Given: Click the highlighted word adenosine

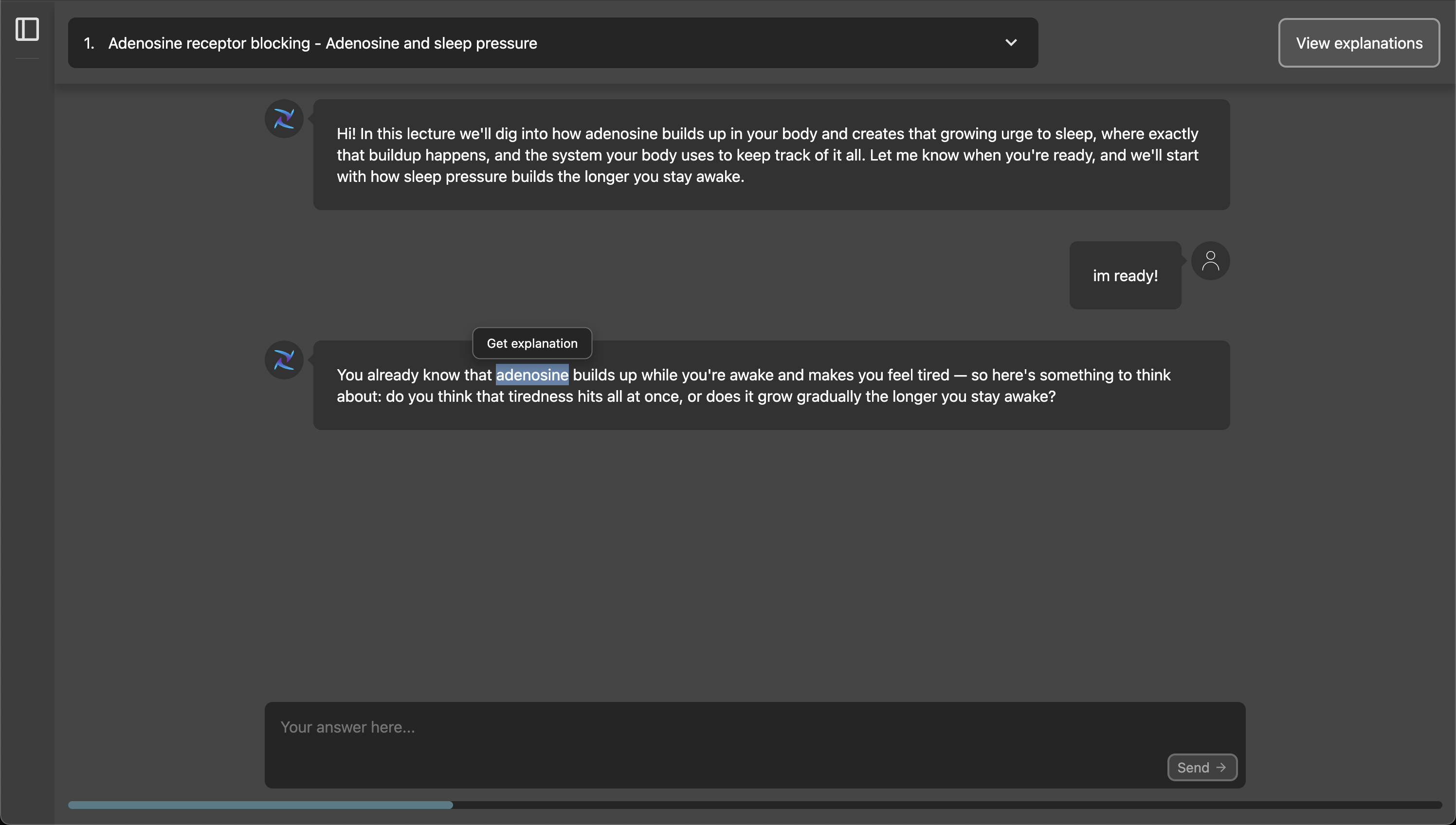Looking at the screenshot, I should (531, 375).
